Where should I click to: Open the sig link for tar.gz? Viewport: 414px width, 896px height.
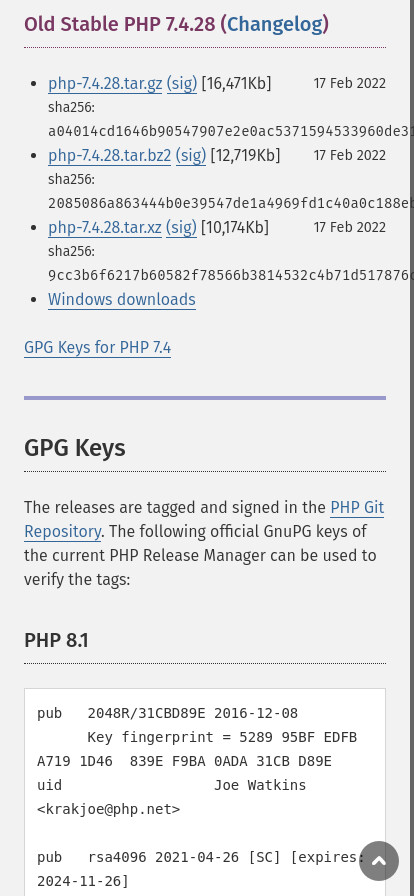click(182, 83)
